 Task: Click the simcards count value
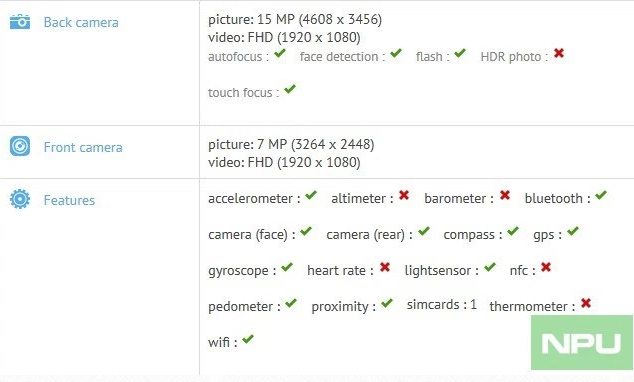click(x=473, y=304)
